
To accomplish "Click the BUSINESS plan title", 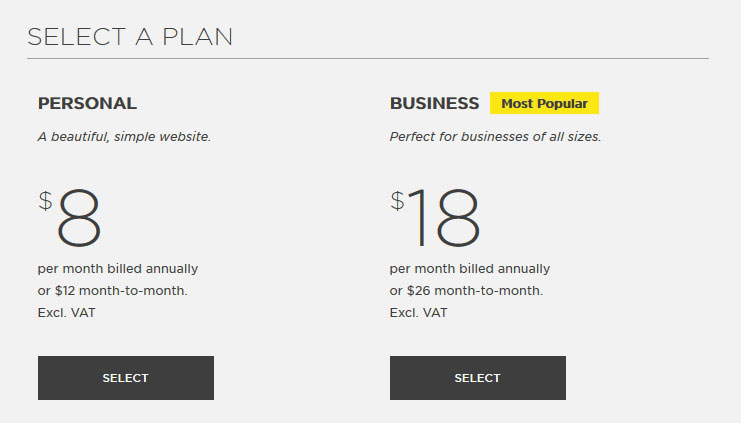I will point(434,103).
